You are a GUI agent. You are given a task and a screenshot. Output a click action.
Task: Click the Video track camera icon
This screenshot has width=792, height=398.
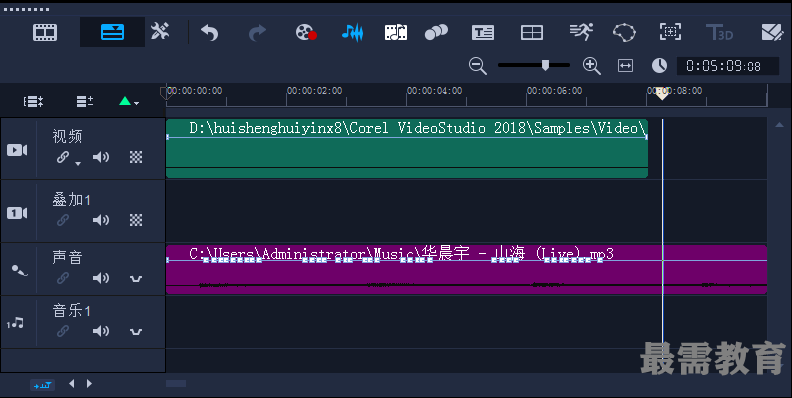(17, 150)
